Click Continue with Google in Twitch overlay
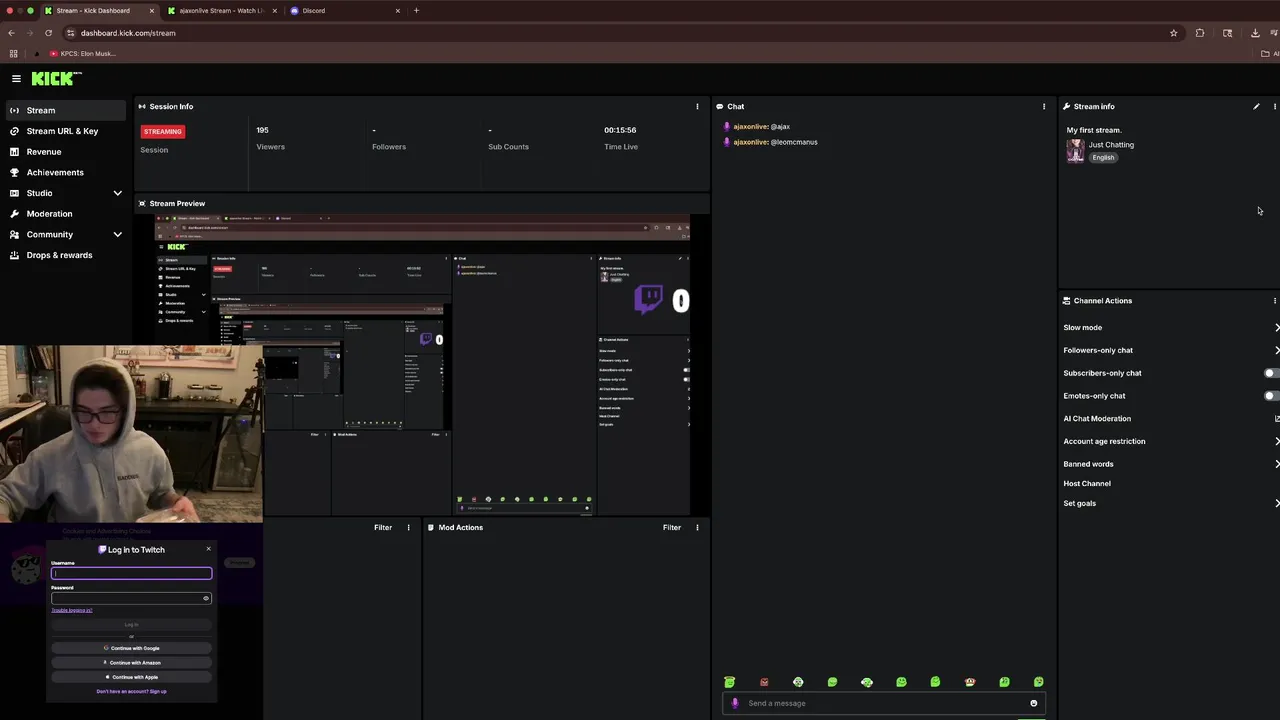 (x=132, y=648)
